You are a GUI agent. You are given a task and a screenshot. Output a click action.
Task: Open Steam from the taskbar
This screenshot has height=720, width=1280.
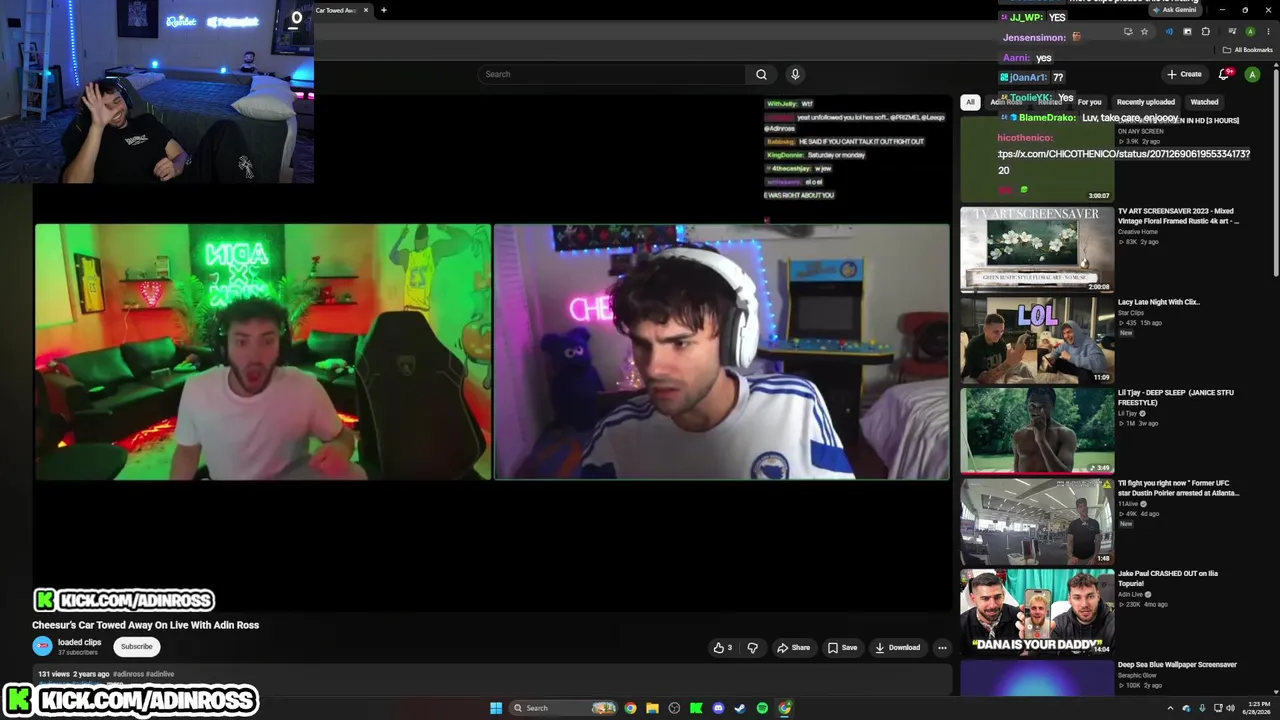740,708
